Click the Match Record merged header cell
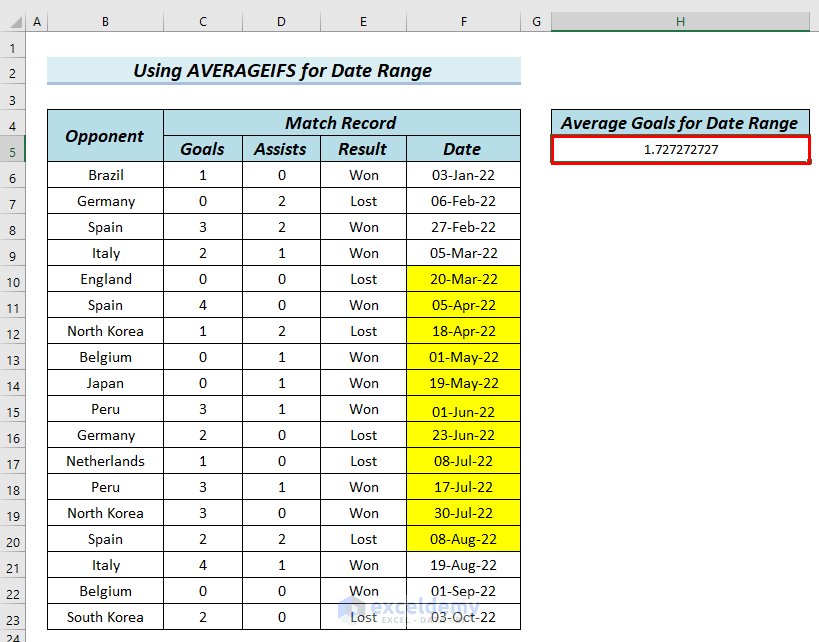Image resolution: width=819 pixels, height=642 pixels. (x=342, y=123)
